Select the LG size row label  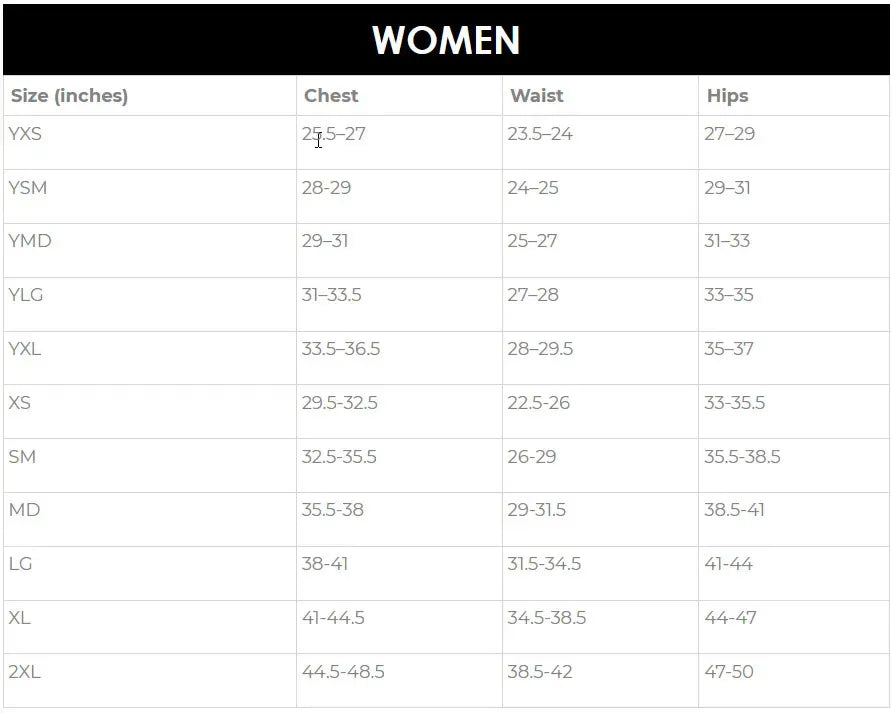pos(20,564)
